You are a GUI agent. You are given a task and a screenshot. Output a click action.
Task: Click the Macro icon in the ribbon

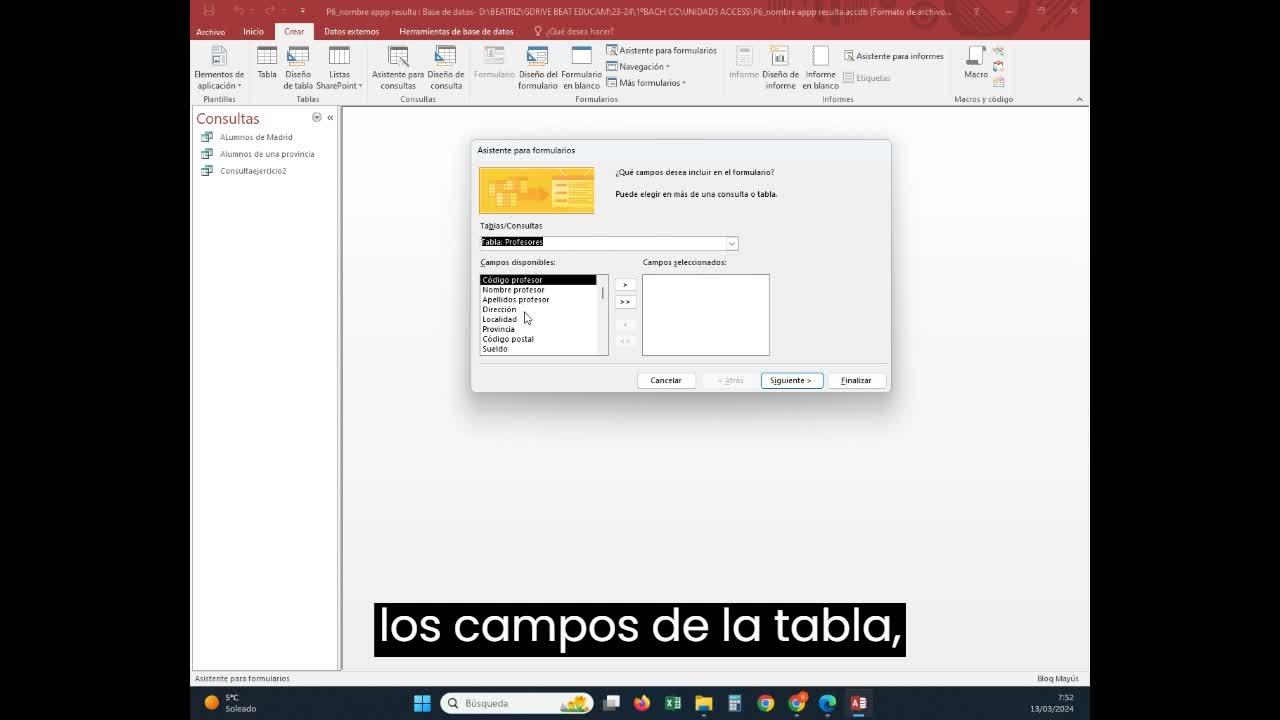[976, 56]
